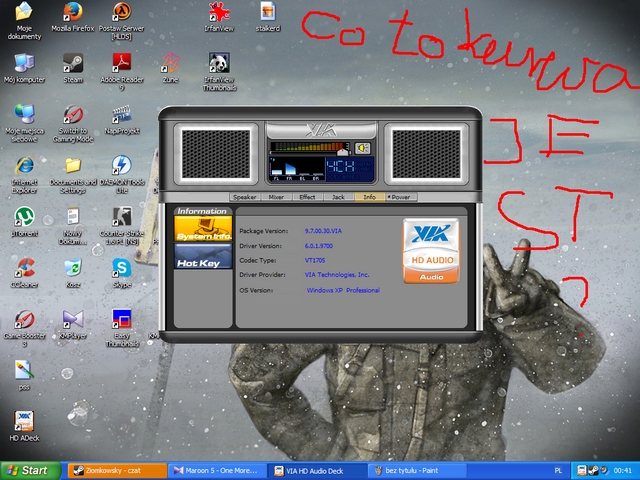Open Nowy Dokument text file icon

point(73,226)
